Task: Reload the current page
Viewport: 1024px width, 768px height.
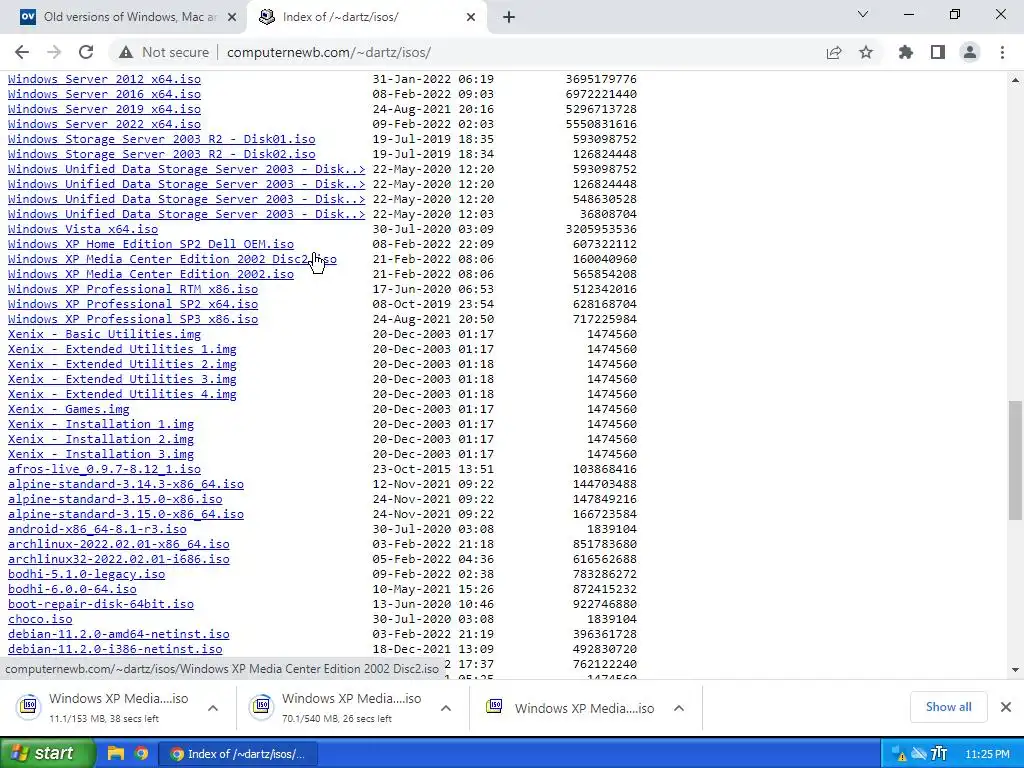Action: (86, 52)
